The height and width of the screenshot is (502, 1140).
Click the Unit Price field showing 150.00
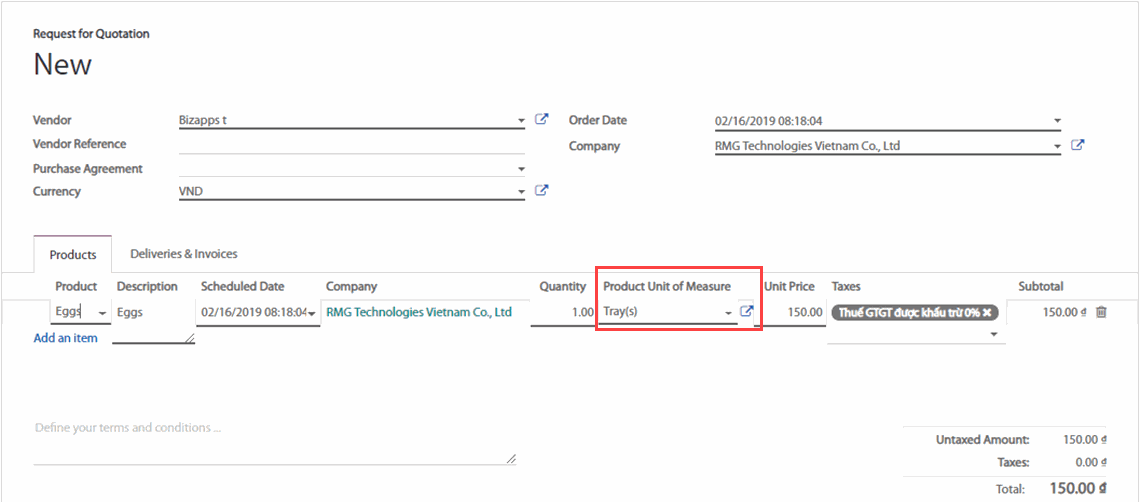[794, 312]
